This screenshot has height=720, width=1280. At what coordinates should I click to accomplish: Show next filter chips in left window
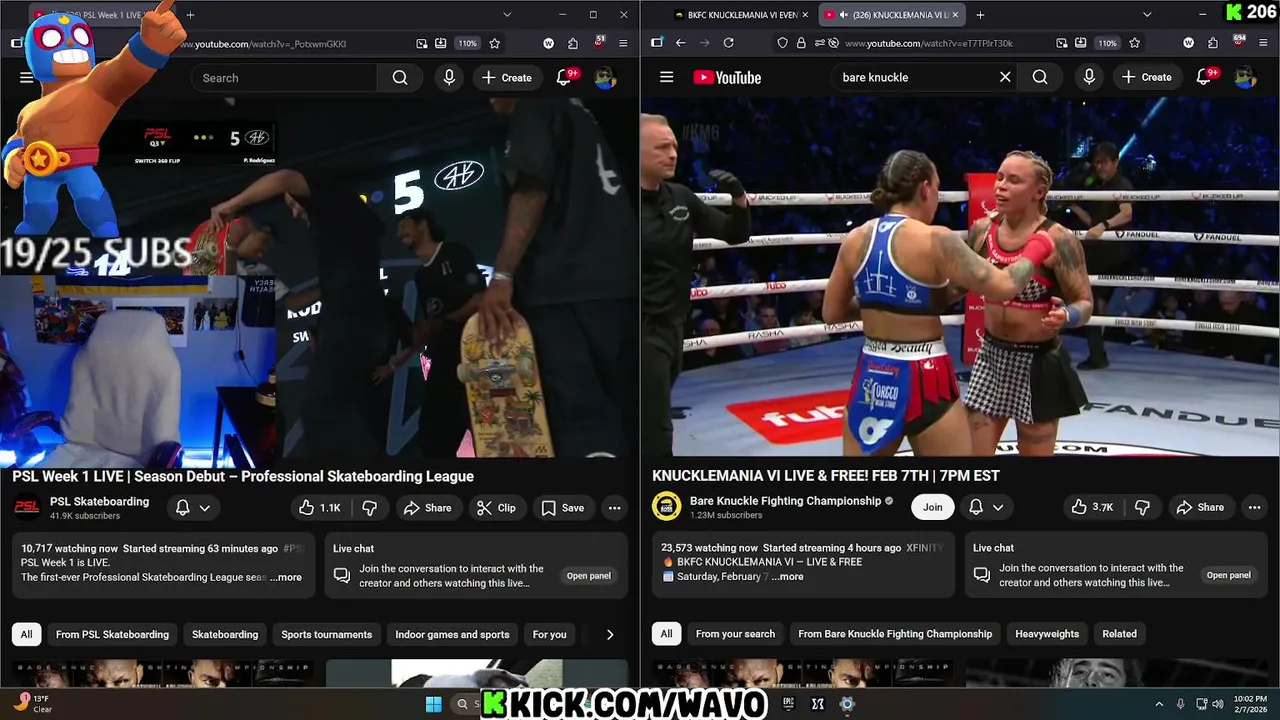[x=610, y=634]
